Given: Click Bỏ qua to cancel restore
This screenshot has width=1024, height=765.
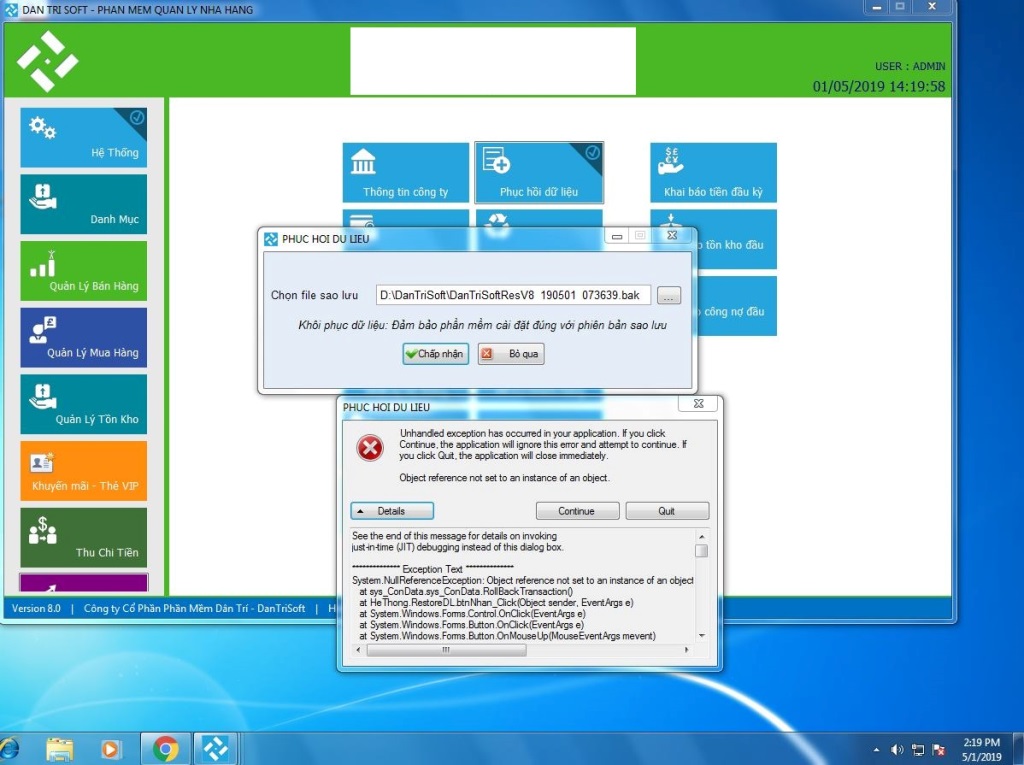Looking at the screenshot, I should (x=511, y=353).
